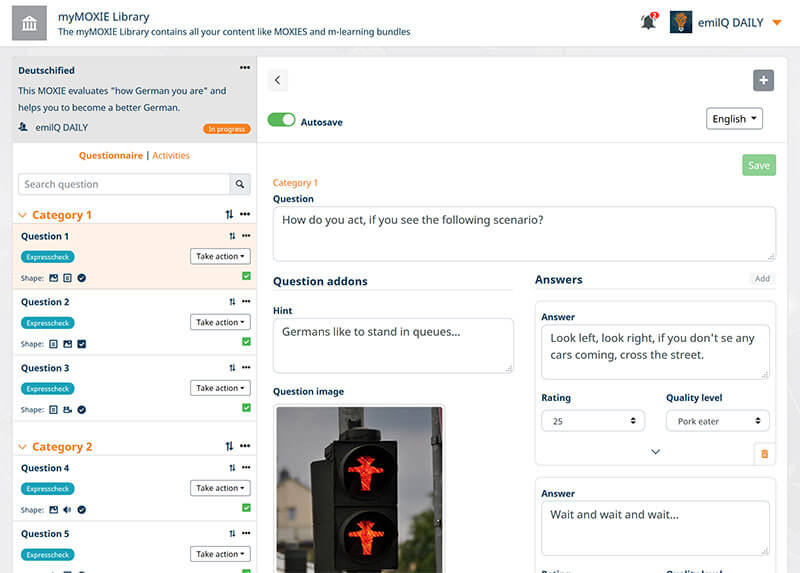Click the plus add button
Viewport: 800px width, 573px height.
763,80
